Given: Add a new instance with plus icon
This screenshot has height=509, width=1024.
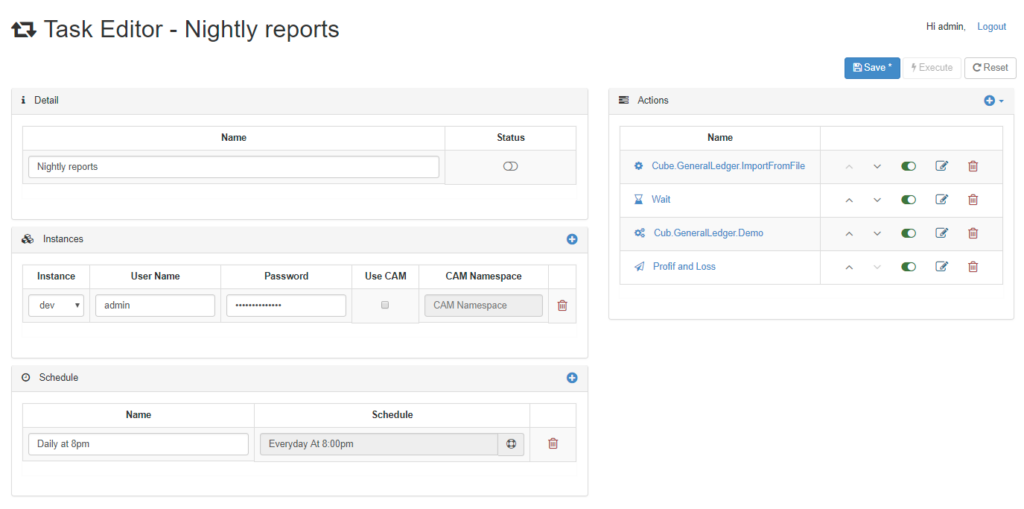Looking at the screenshot, I should pos(572,239).
